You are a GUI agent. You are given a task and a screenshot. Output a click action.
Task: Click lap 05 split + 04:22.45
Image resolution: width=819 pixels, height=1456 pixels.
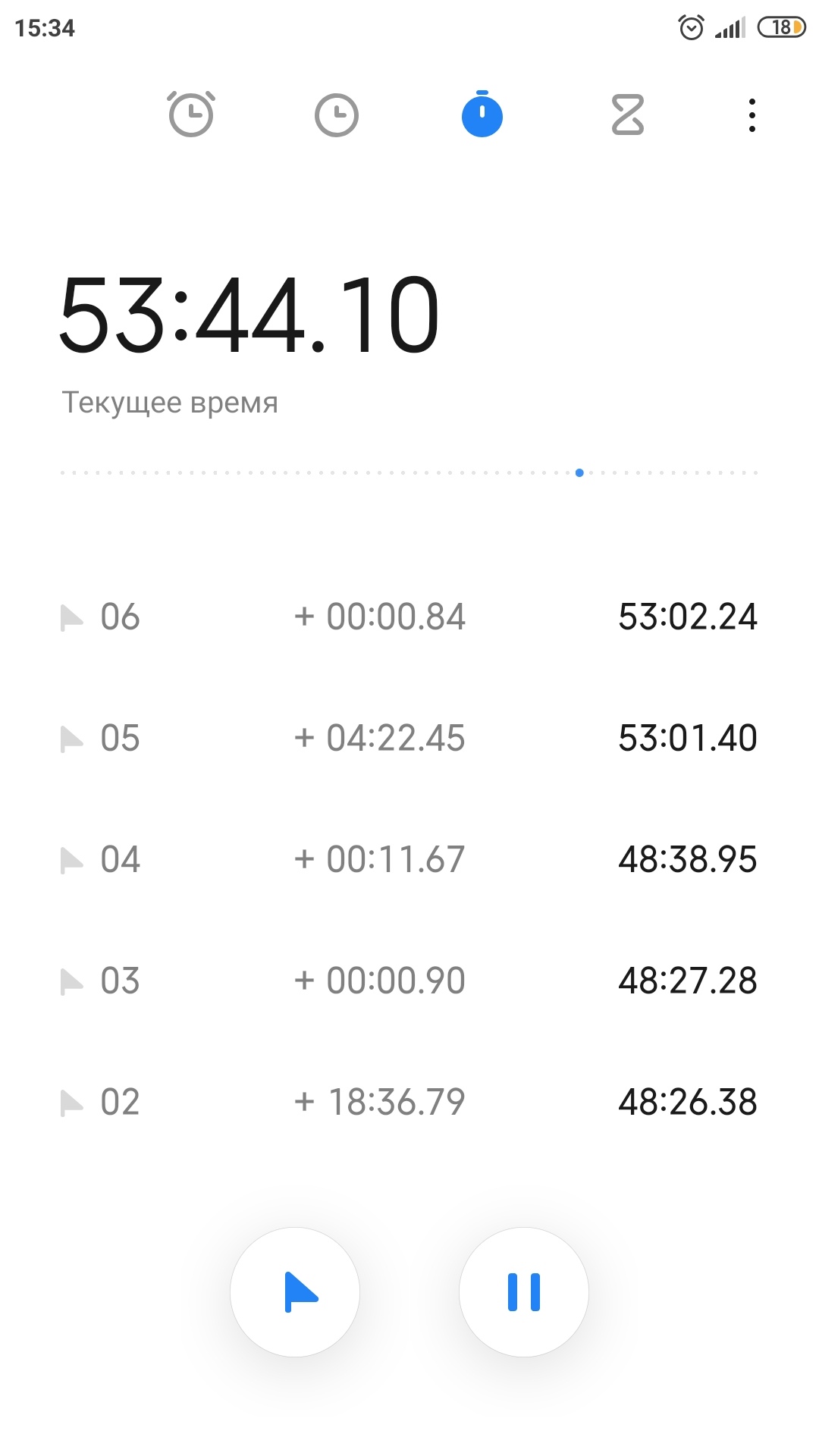click(380, 738)
